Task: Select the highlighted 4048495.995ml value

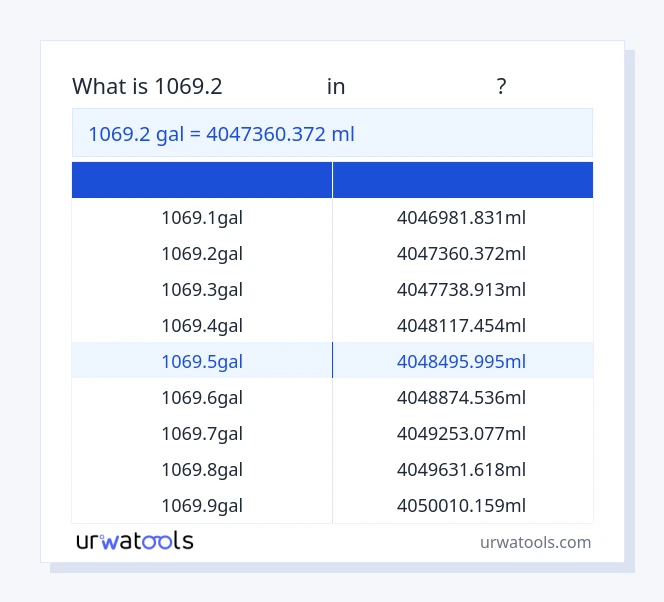Action: coord(461,361)
